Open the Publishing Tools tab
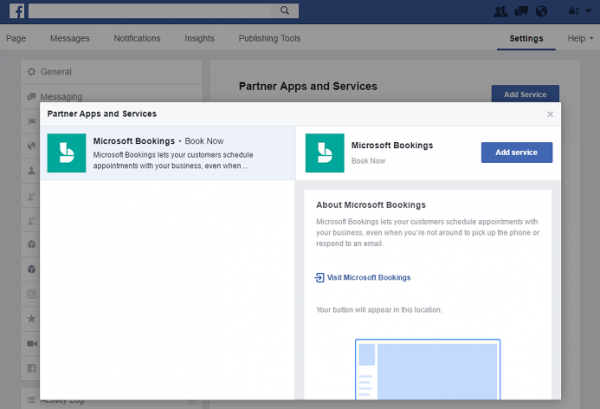Screen dimensions: 600x409 [269, 38]
